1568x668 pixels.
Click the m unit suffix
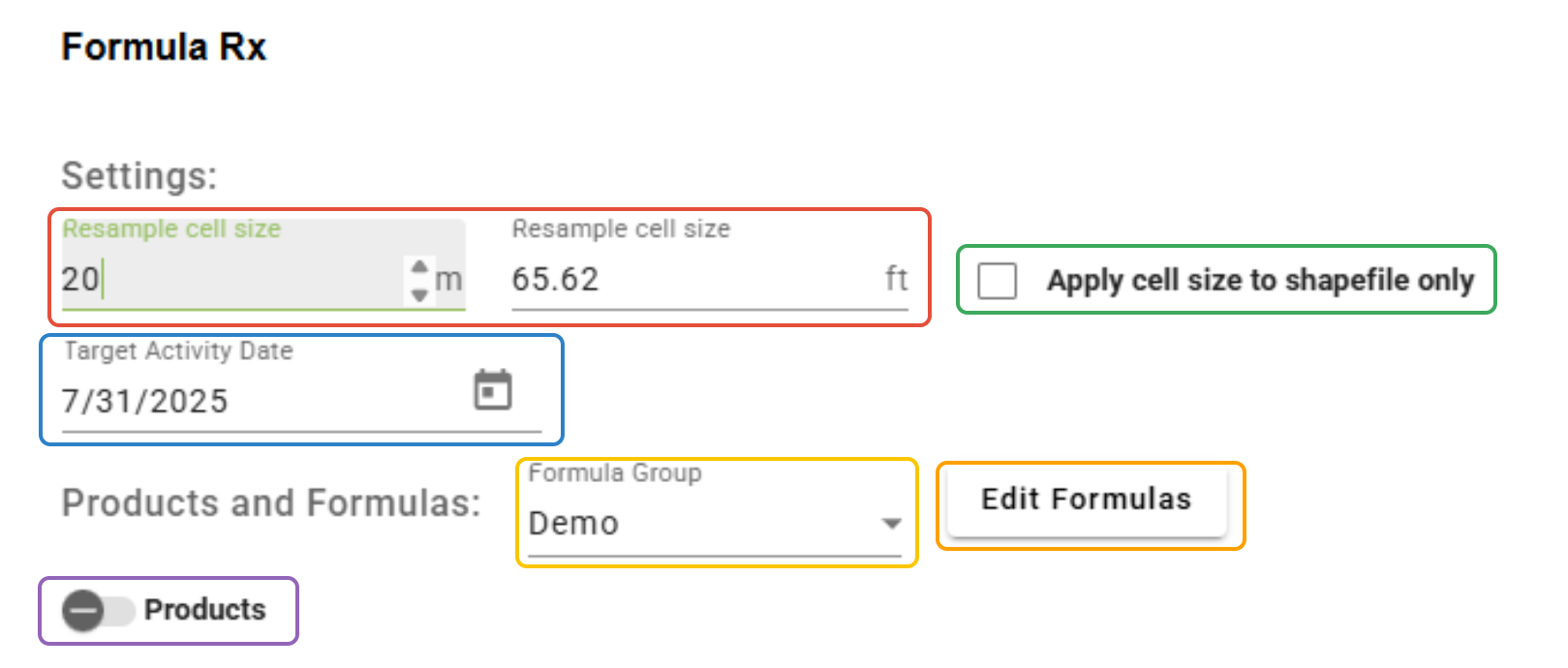[448, 281]
